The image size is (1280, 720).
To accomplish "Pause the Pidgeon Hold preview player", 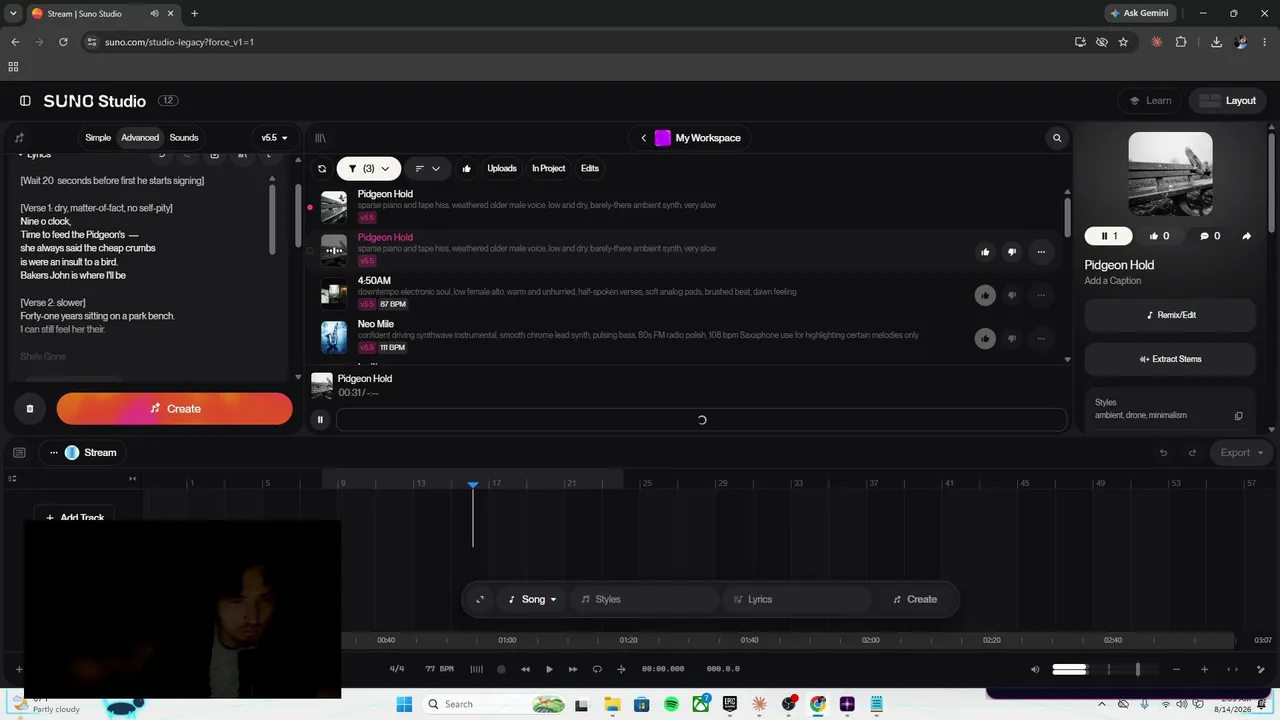I will [320, 420].
